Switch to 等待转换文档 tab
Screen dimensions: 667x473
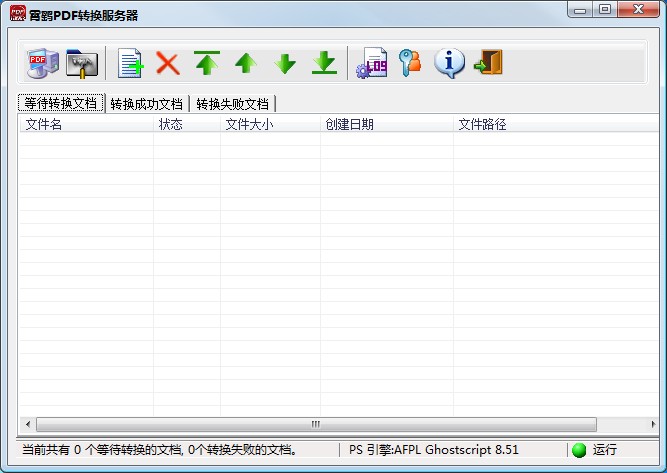coord(61,103)
